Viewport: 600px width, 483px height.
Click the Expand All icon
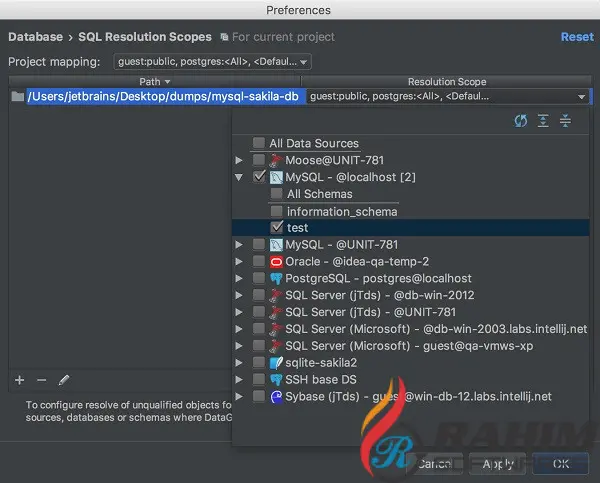[x=543, y=121]
